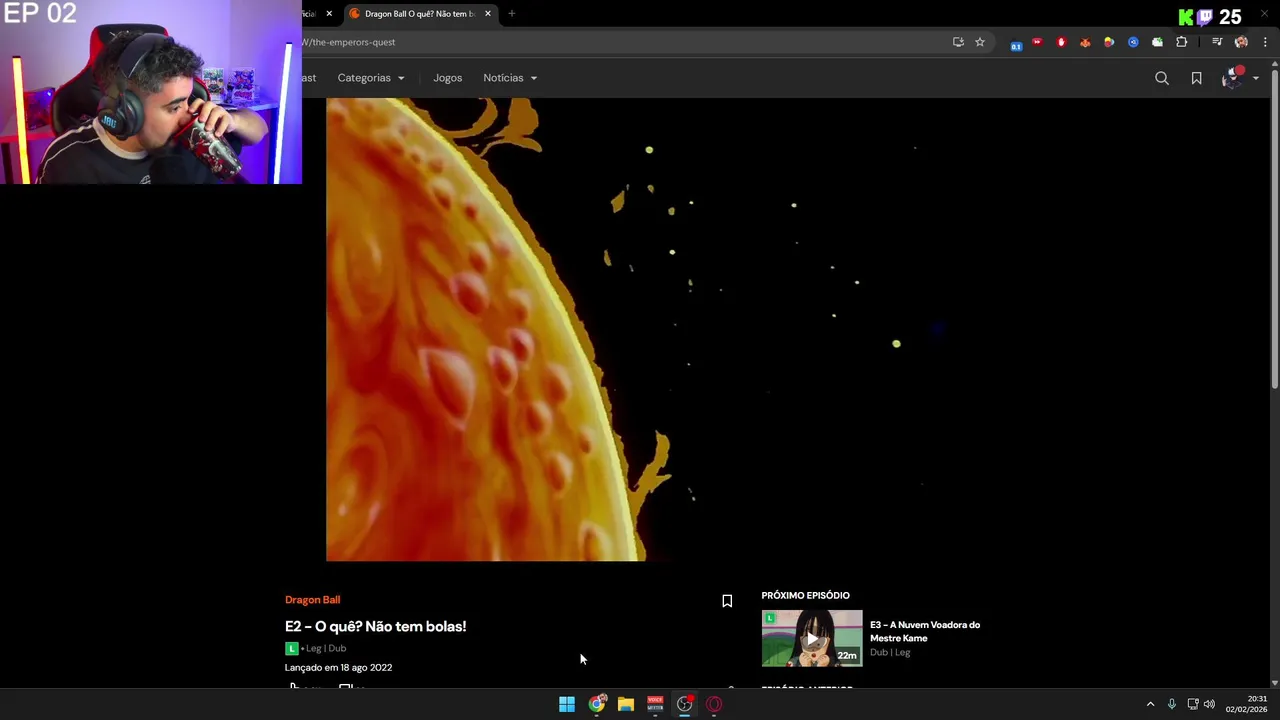The image size is (1280, 720).
Task: Open the Crunchyroll search icon
Action: [1161, 78]
